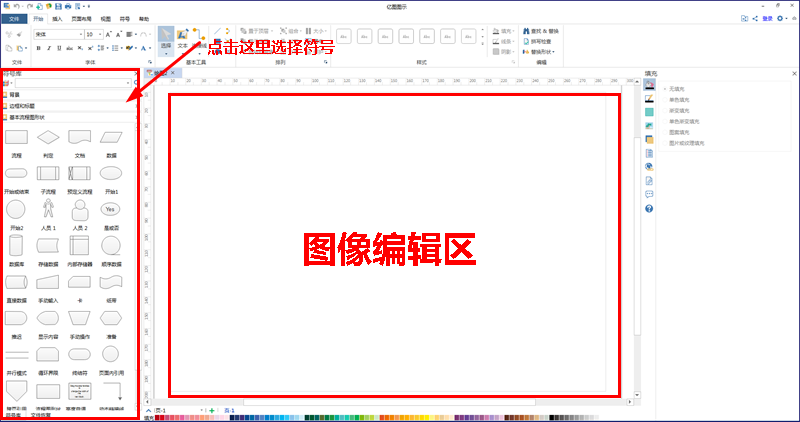Screen dimensions: 800x422
Task: Click the Underline formatting icon
Action: (x=59, y=48)
